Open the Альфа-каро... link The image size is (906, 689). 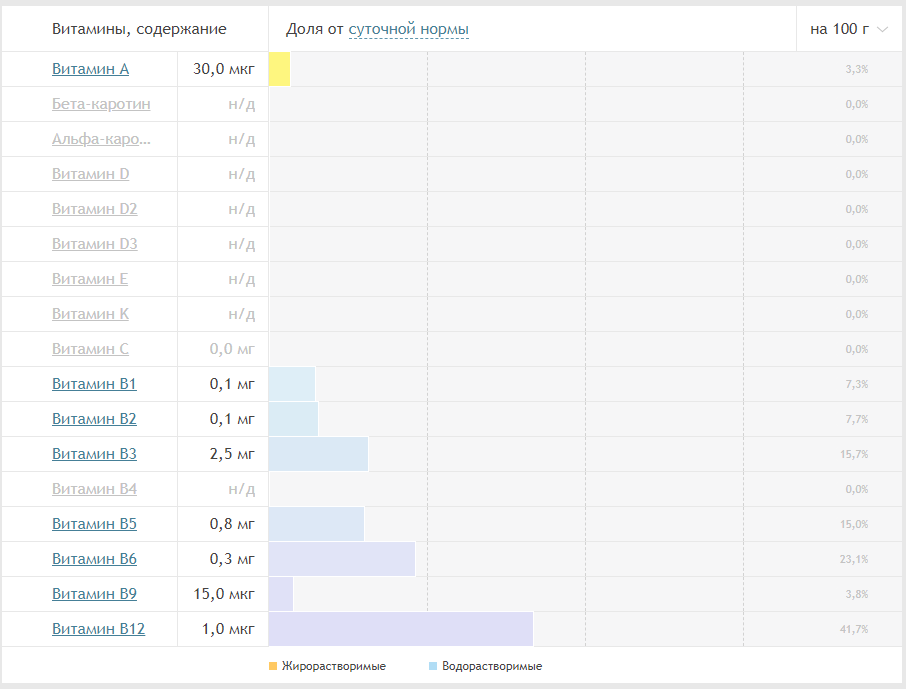pyautogui.click(x=101, y=139)
